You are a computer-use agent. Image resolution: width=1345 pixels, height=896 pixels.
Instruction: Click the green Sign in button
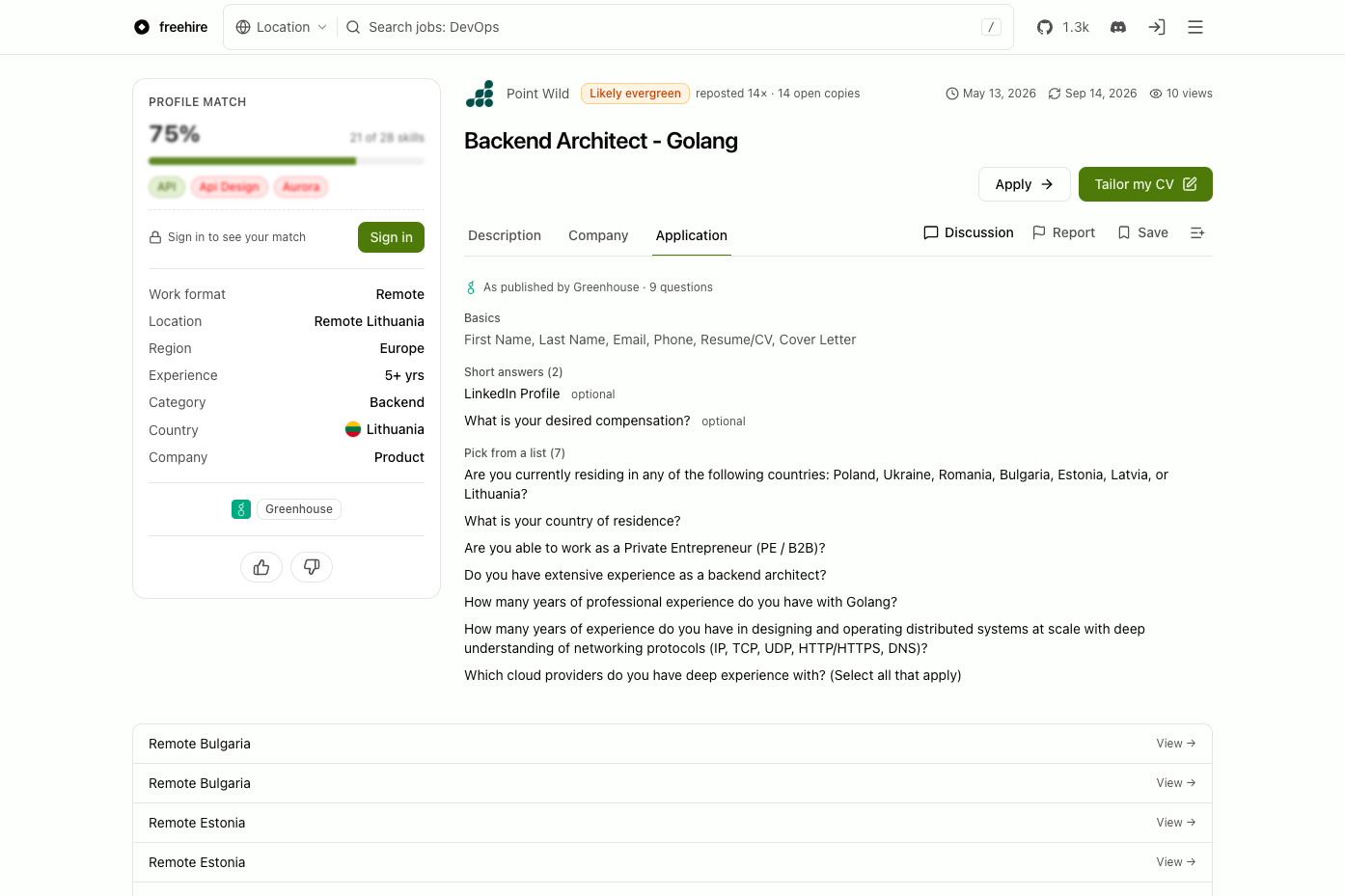click(391, 237)
